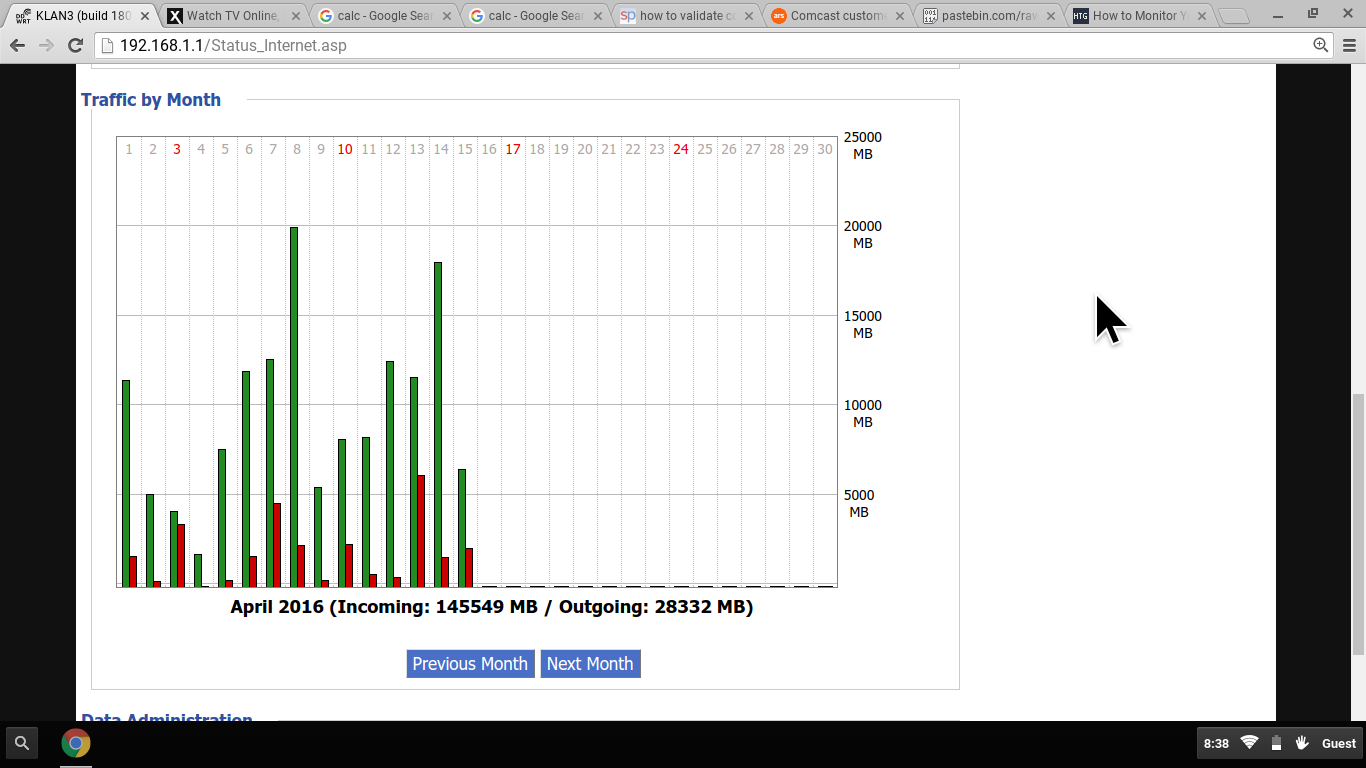1366x768 pixels.
Task: Click the day label 30
Action: point(825,149)
